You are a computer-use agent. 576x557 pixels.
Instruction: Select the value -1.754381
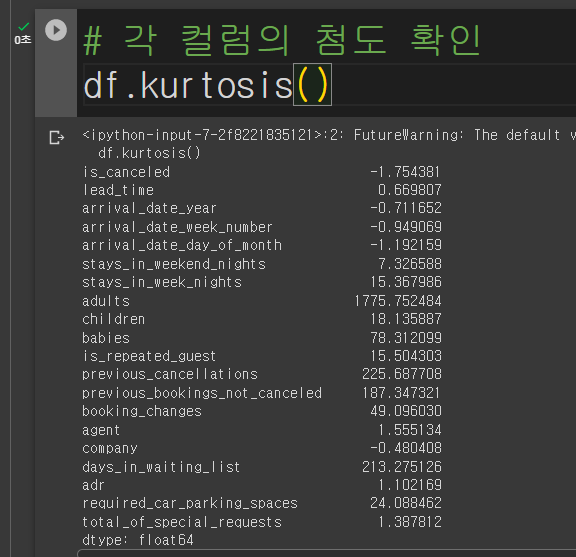405,172
